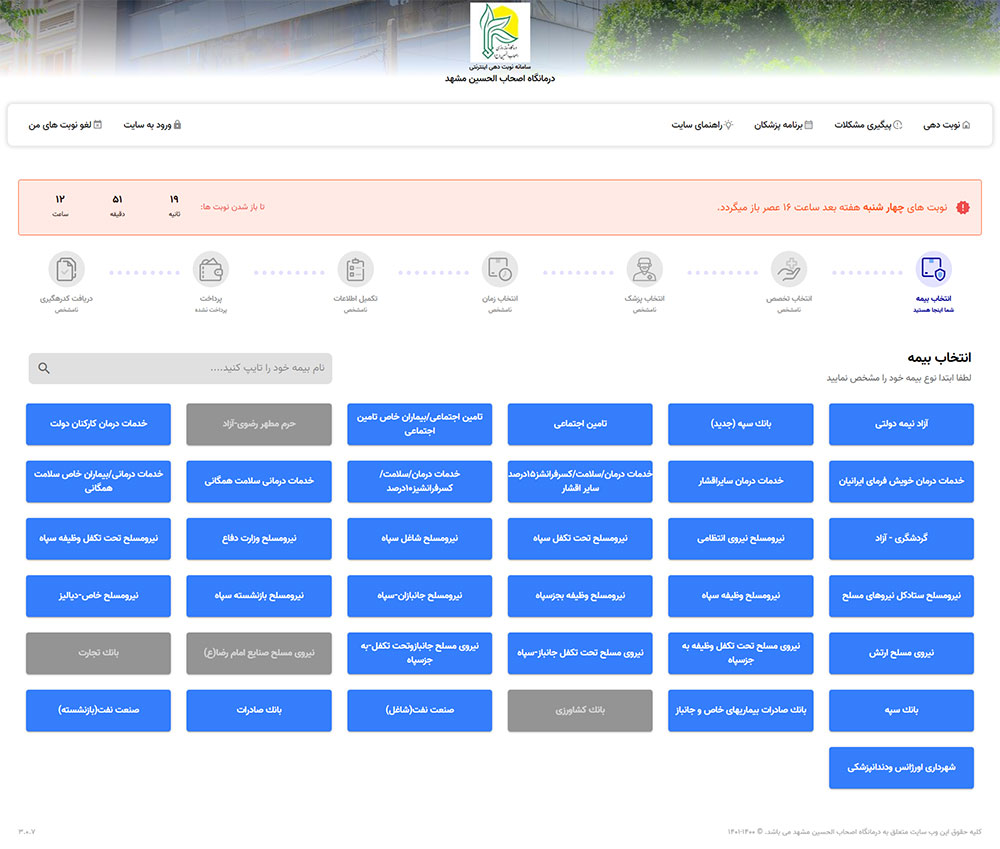Viewport: 1000px width, 849px height.
Task: Choose نیروی مسلح ارتش insurance
Action: [x=901, y=653]
